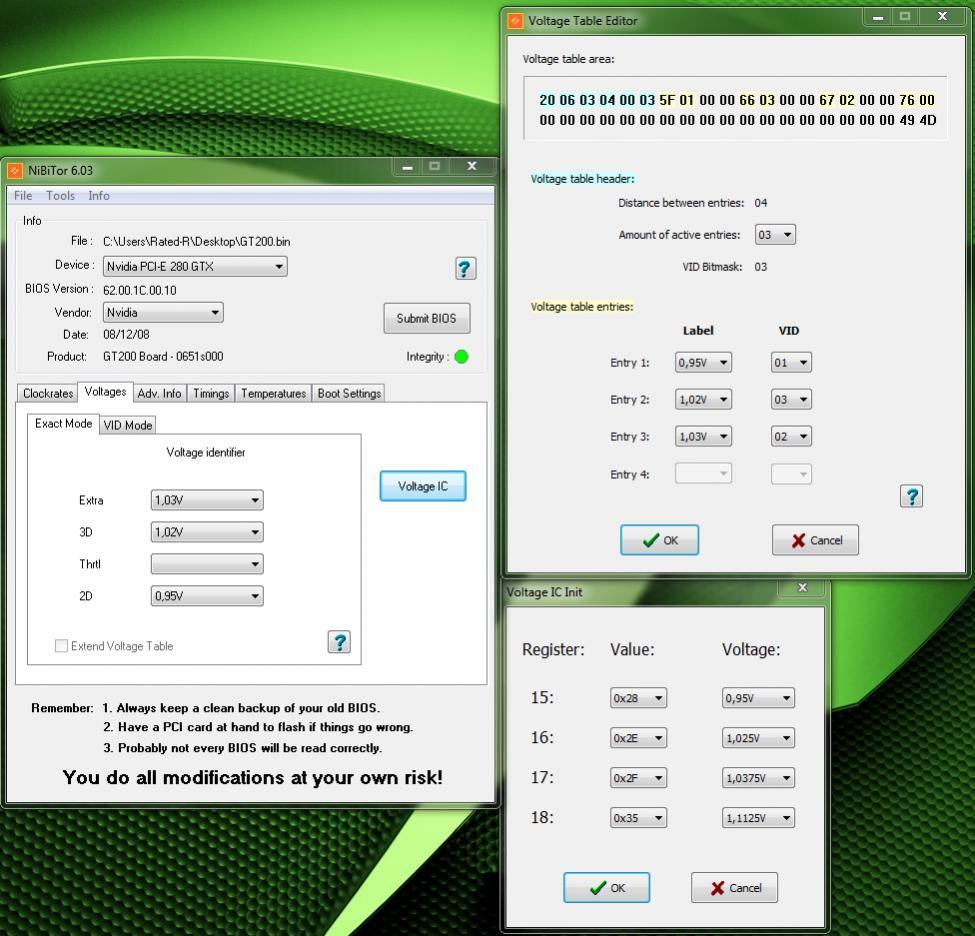Open help icon in Voltage Table Editor

911,496
